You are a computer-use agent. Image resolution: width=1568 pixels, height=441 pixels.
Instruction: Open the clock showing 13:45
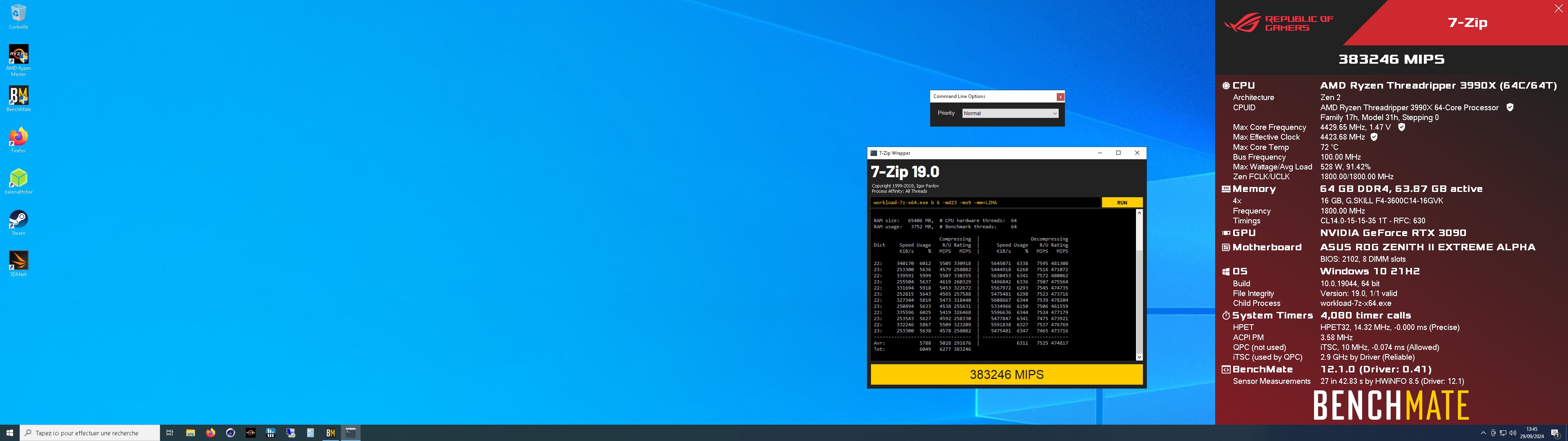[1532, 432]
